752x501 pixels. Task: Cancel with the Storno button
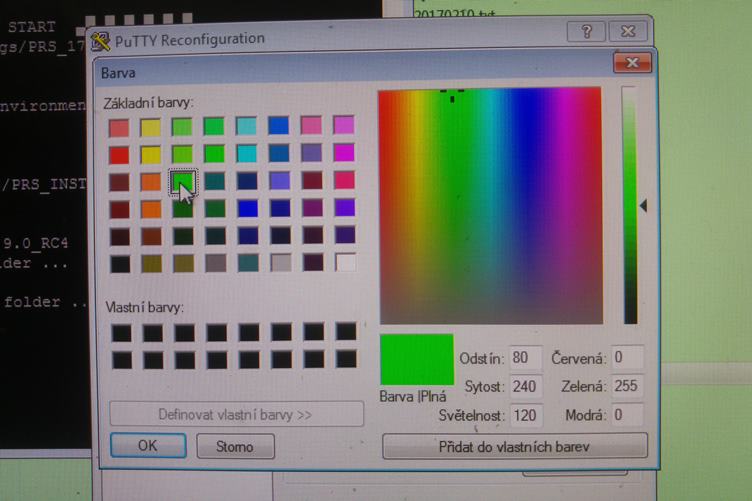pos(235,446)
